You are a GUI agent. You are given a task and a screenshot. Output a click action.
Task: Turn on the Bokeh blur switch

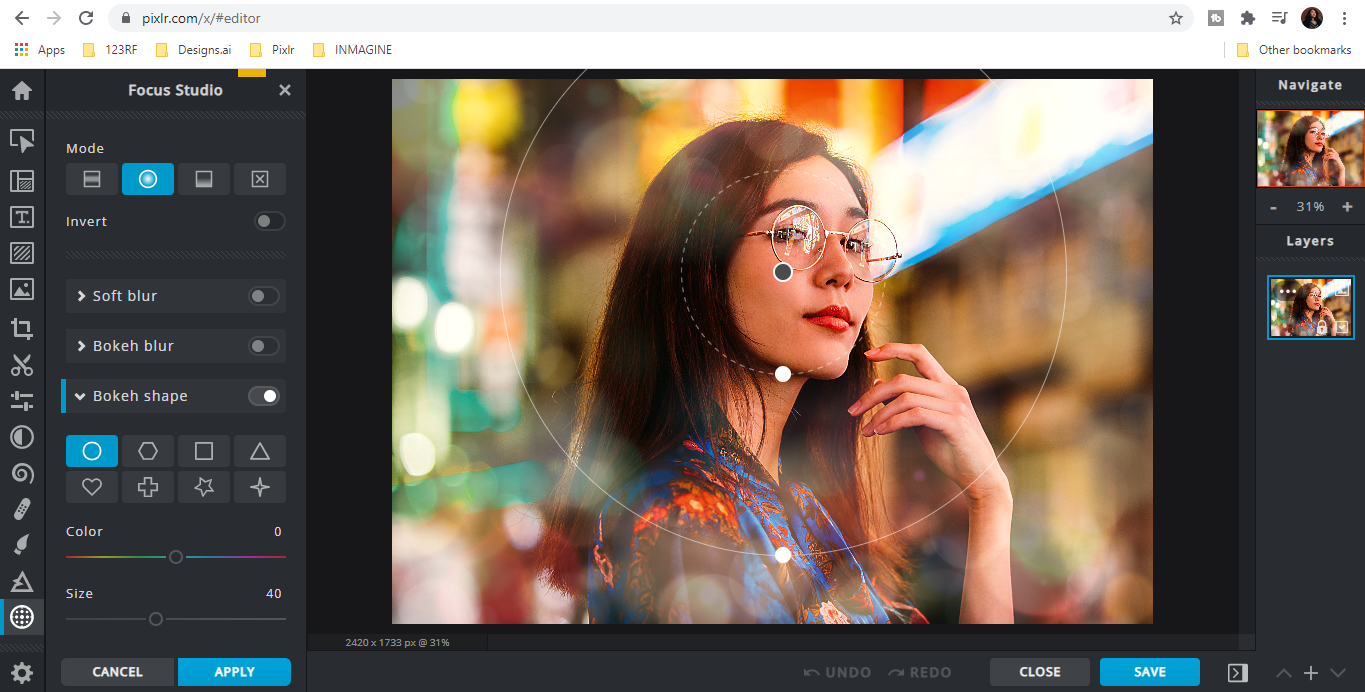[x=264, y=346]
